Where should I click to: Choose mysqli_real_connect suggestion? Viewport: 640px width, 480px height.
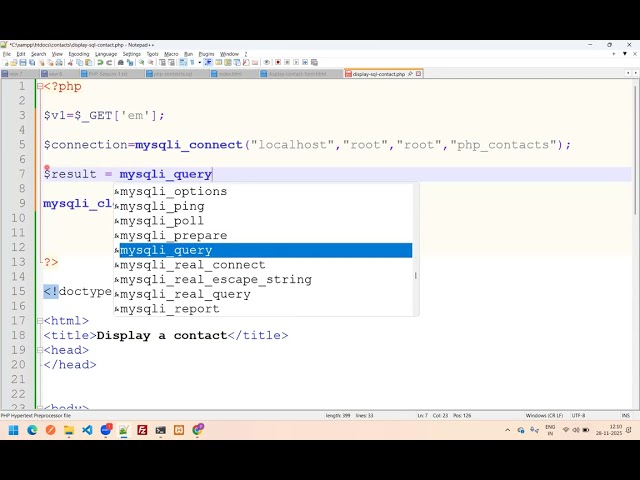click(x=263, y=265)
